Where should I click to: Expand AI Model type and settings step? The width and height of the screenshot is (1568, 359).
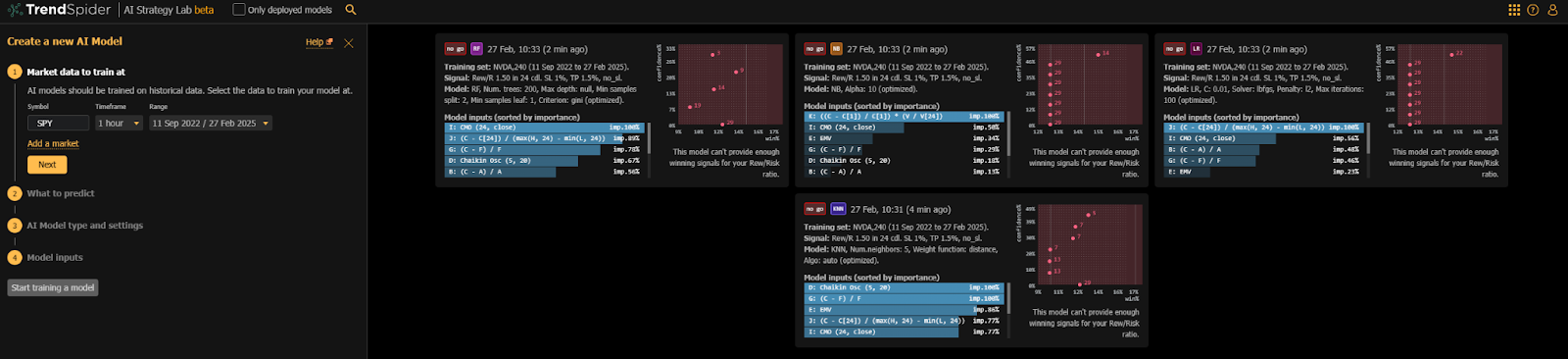click(84, 226)
